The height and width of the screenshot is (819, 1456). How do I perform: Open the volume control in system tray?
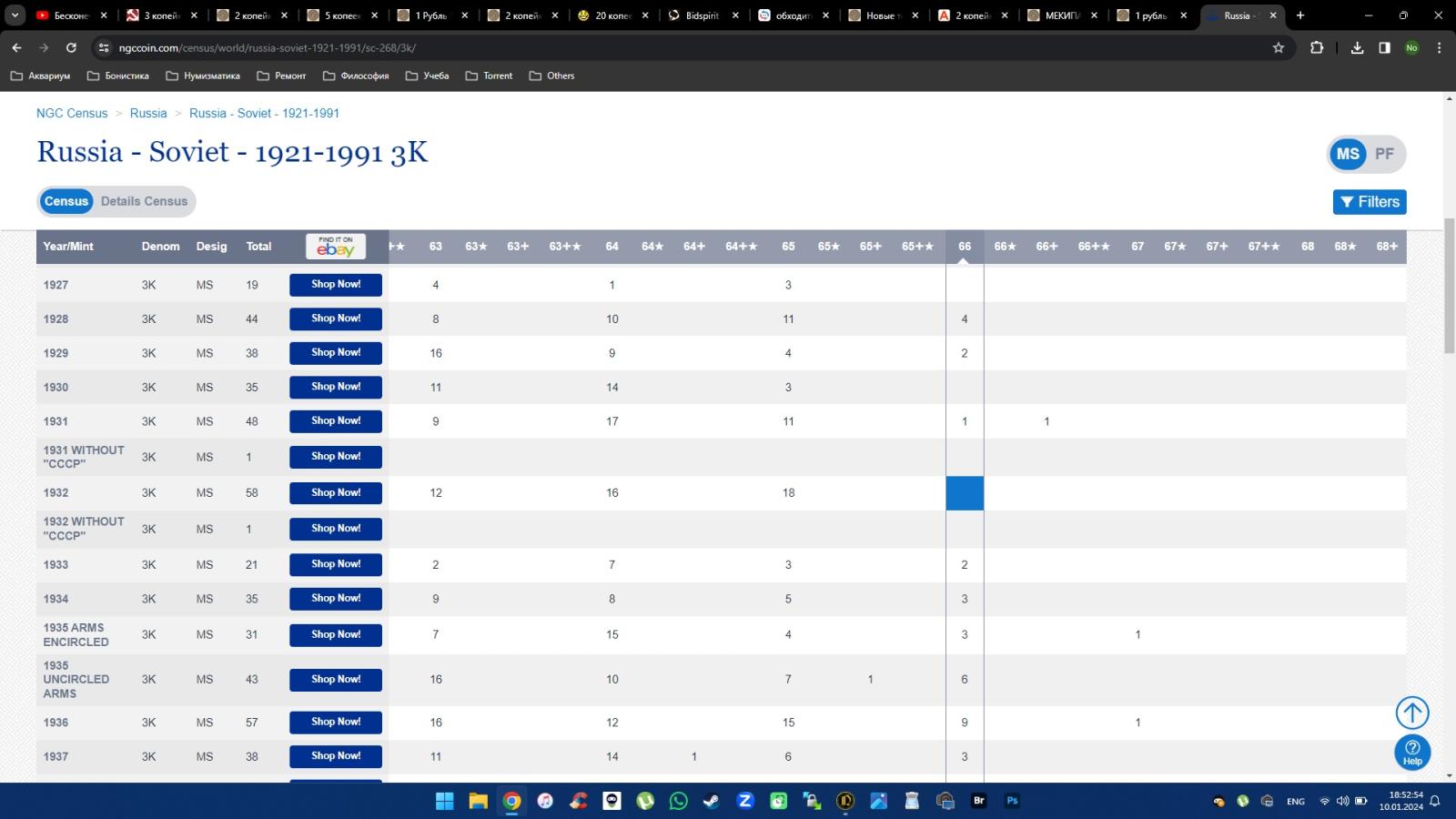1342,801
